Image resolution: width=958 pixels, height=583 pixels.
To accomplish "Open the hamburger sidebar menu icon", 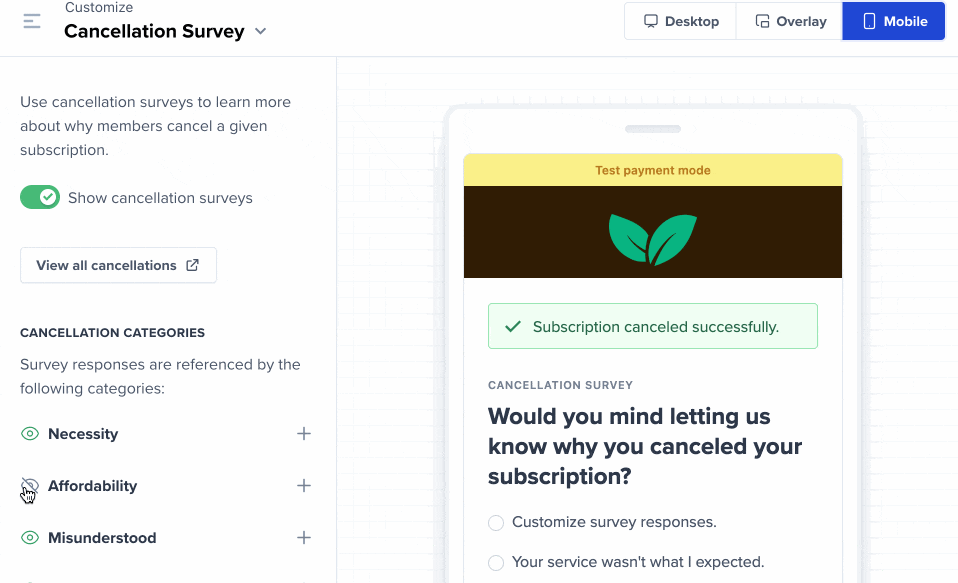I will pyautogui.click(x=32, y=21).
